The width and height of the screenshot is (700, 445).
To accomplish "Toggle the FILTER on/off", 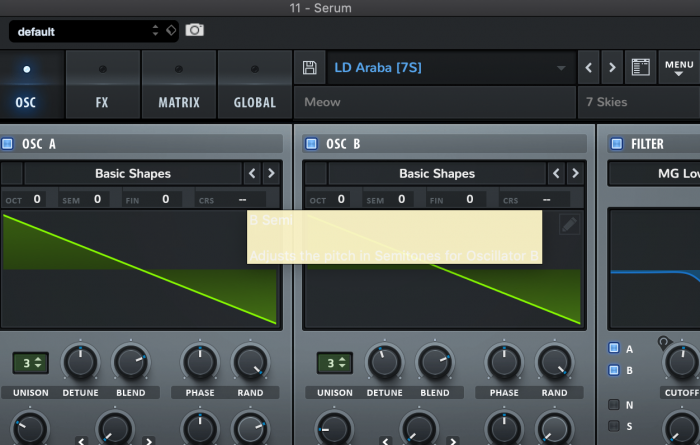I will point(617,144).
